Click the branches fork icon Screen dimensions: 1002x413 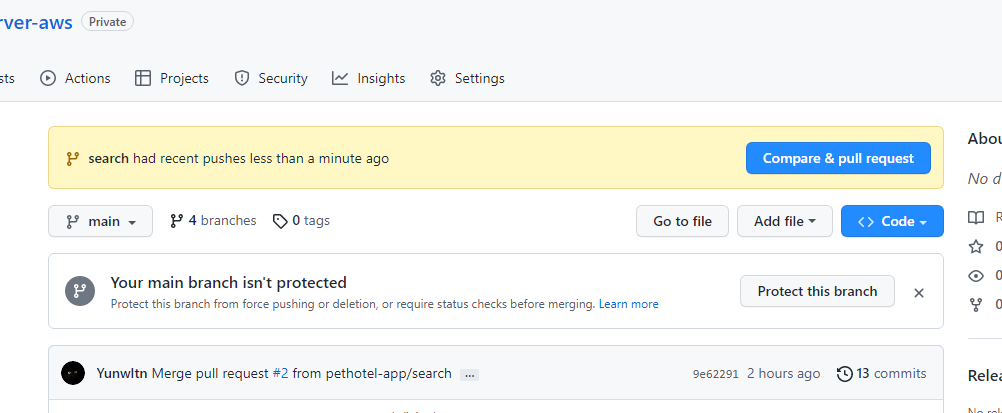pos(177,221)
